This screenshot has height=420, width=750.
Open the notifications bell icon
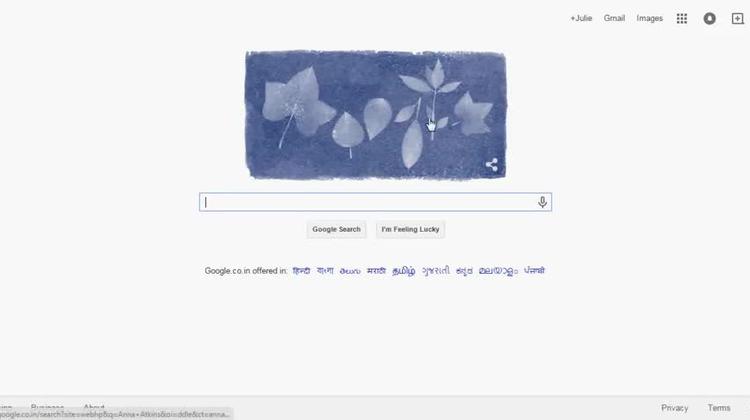[709, 19]
